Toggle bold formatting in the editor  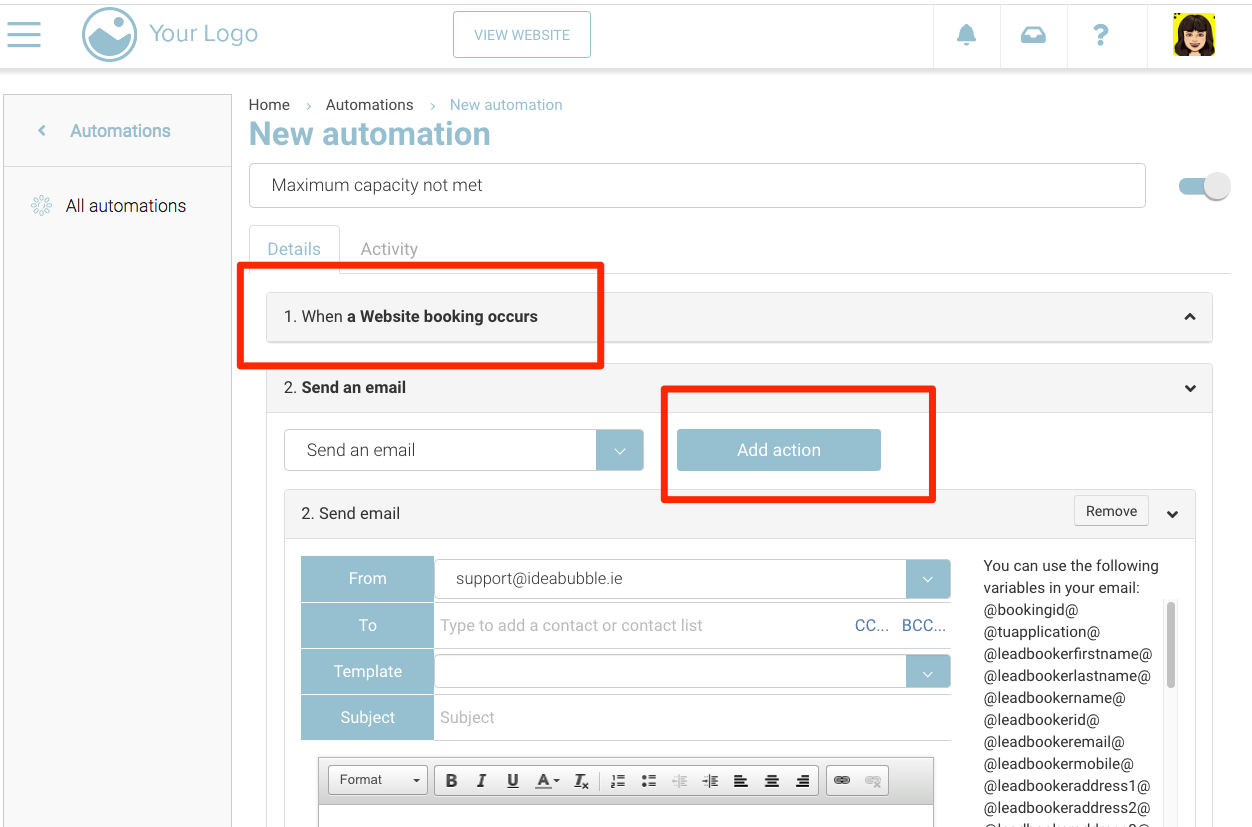(x=451, y=780)
